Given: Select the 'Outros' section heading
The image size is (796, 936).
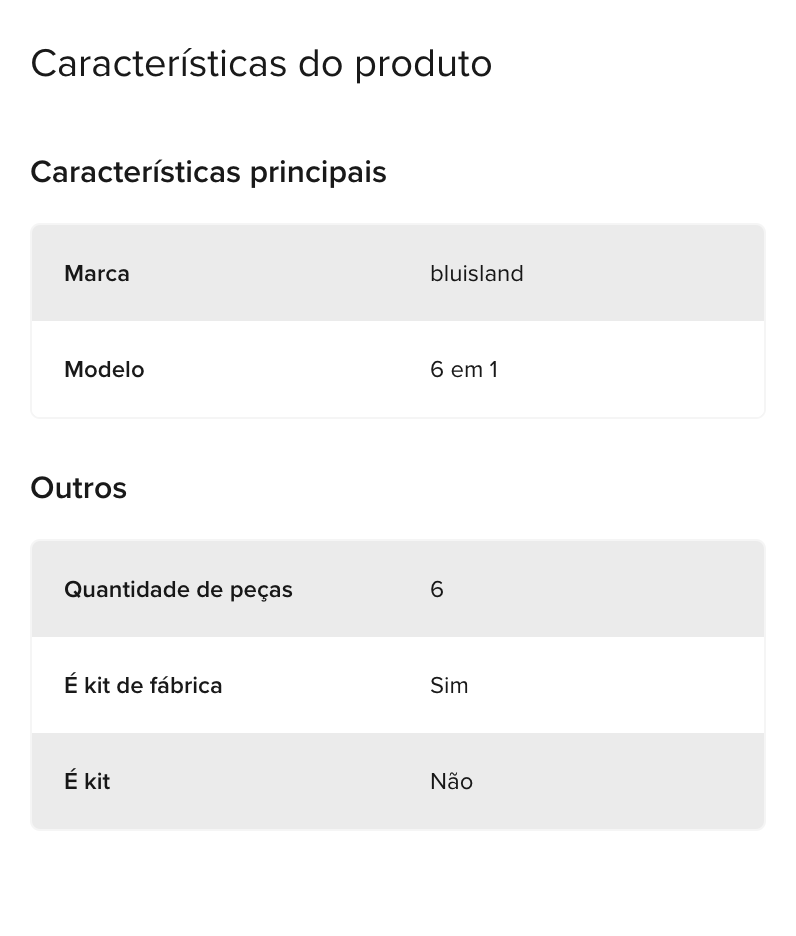Looking at the screenshot, I should tap(79, 488).
